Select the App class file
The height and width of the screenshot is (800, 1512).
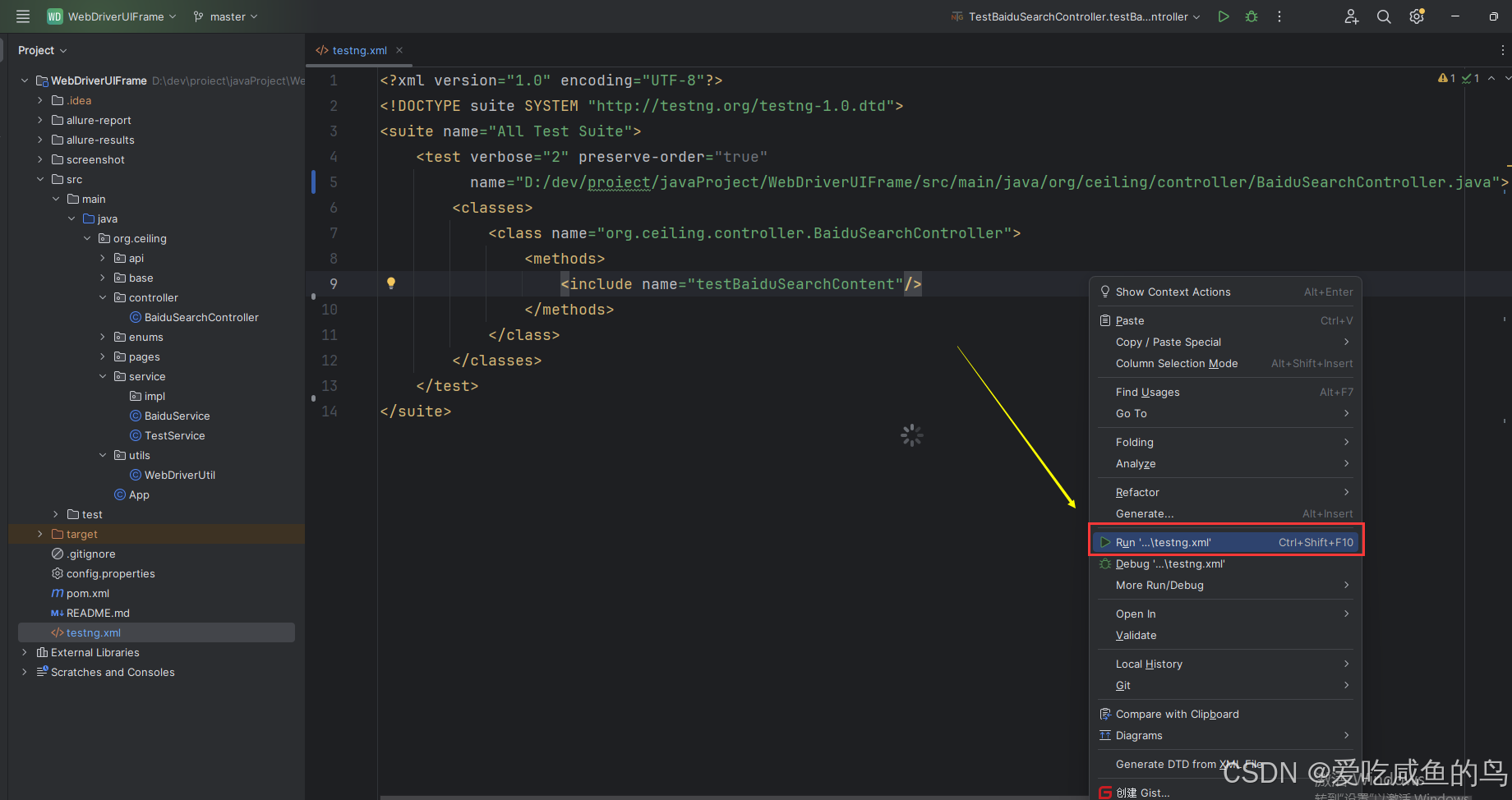(131, 494)
